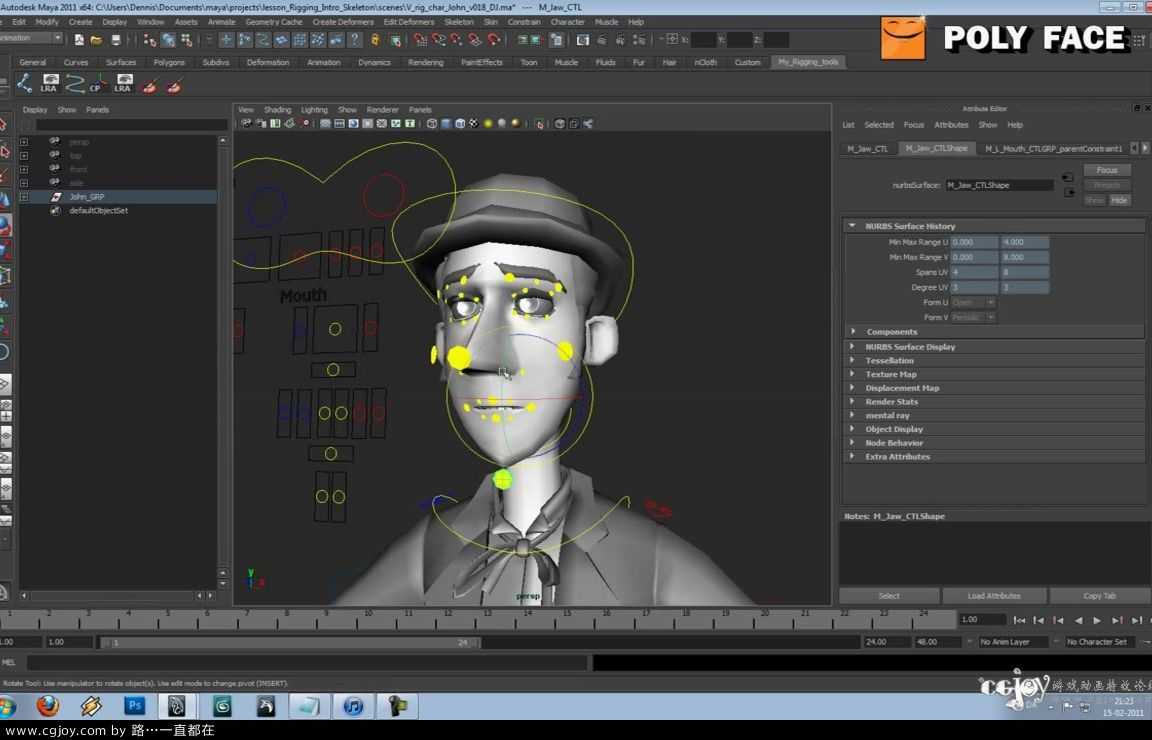
Task: Open the Skeleton menu
Action: click(x=459, y=22)
